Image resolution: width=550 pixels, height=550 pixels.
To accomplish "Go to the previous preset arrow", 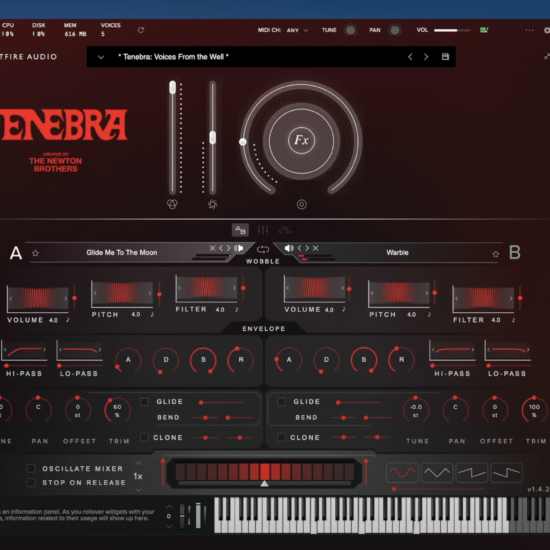I will click(410, 57).
